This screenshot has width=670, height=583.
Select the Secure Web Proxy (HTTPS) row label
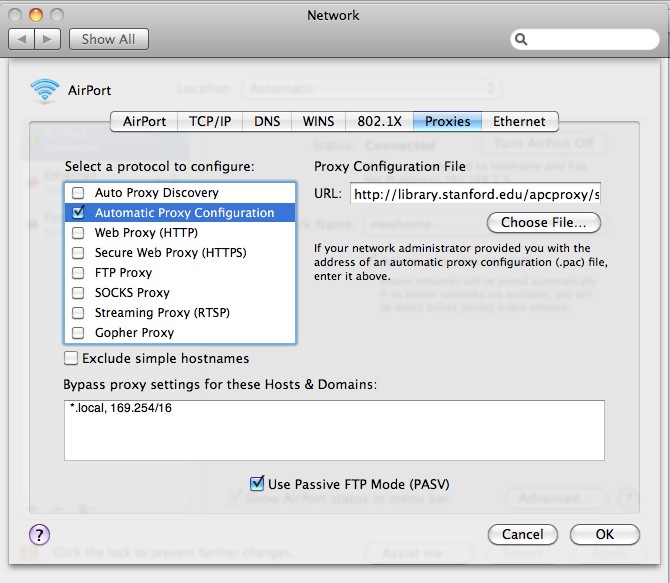tap(170, 253)
